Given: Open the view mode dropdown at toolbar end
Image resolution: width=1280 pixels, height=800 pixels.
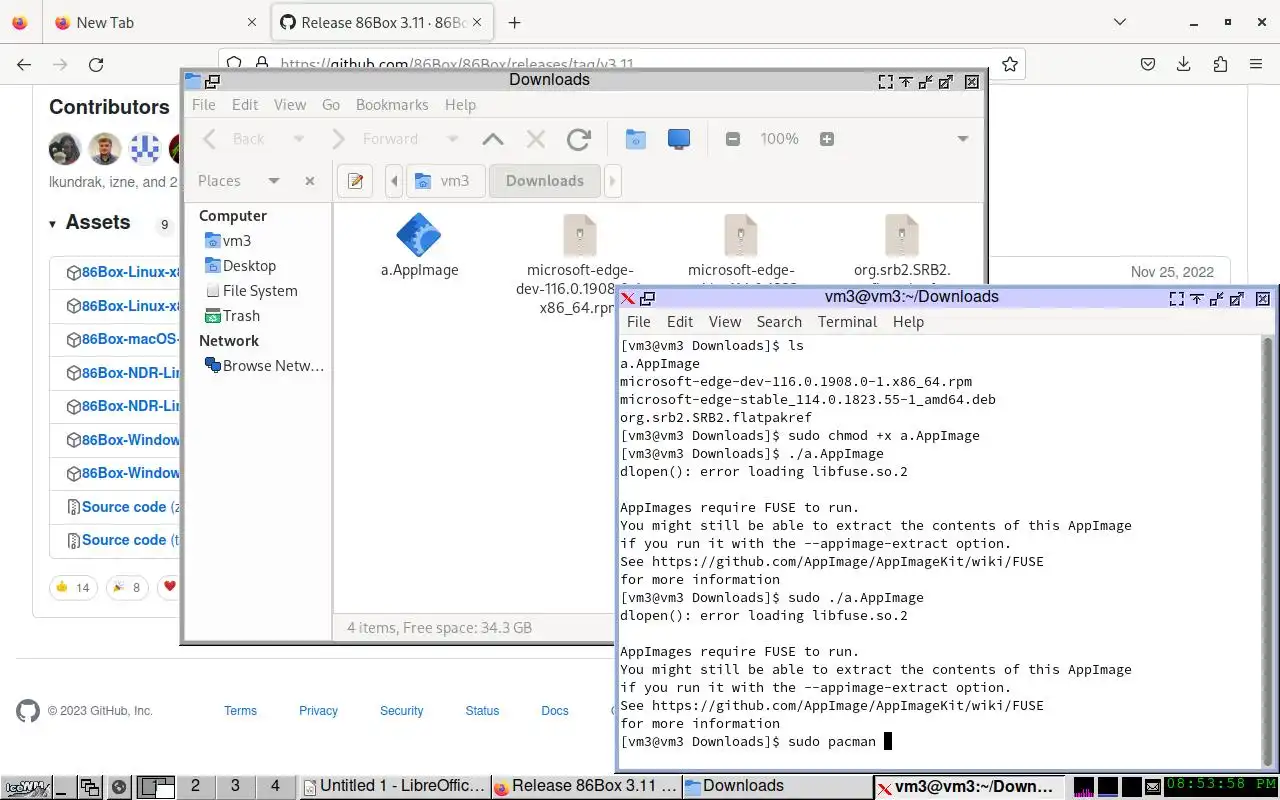Looking at the screenshot, I should click(x=963, y=139).
